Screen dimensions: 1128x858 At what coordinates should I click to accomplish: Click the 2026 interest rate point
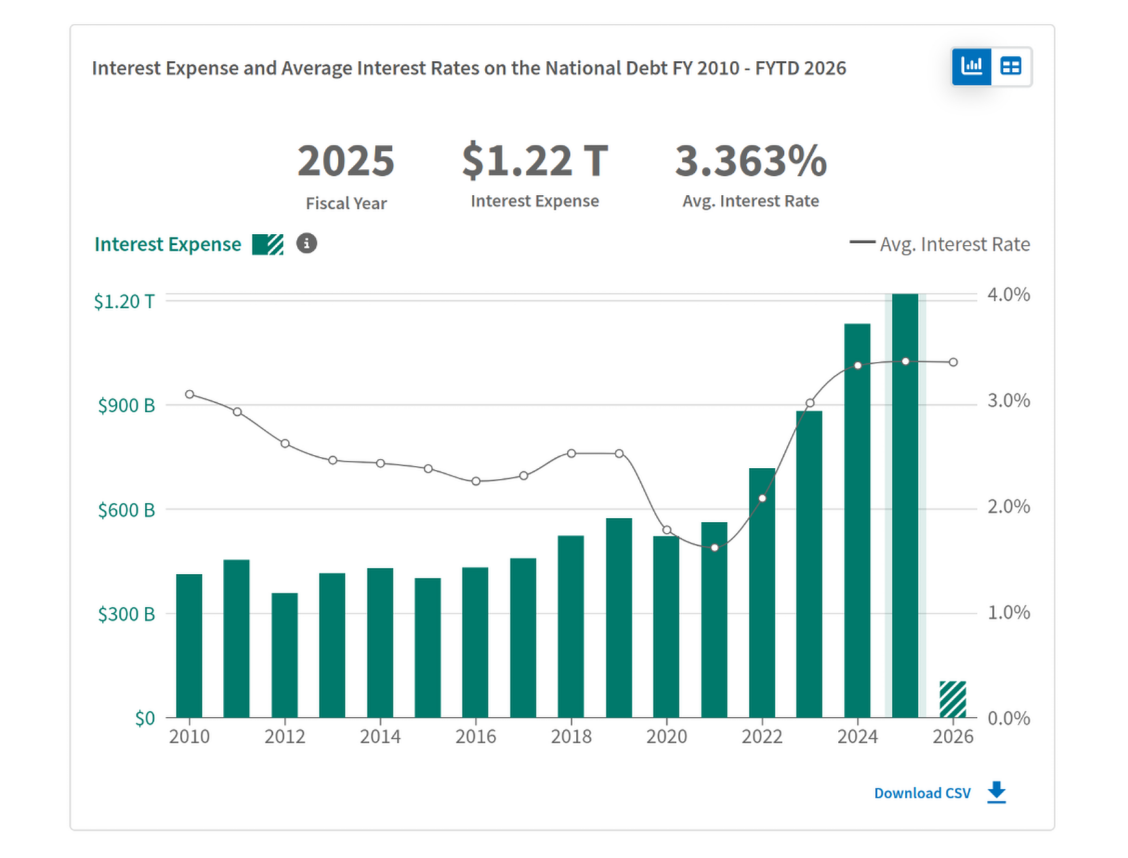[x=953, y=362]
